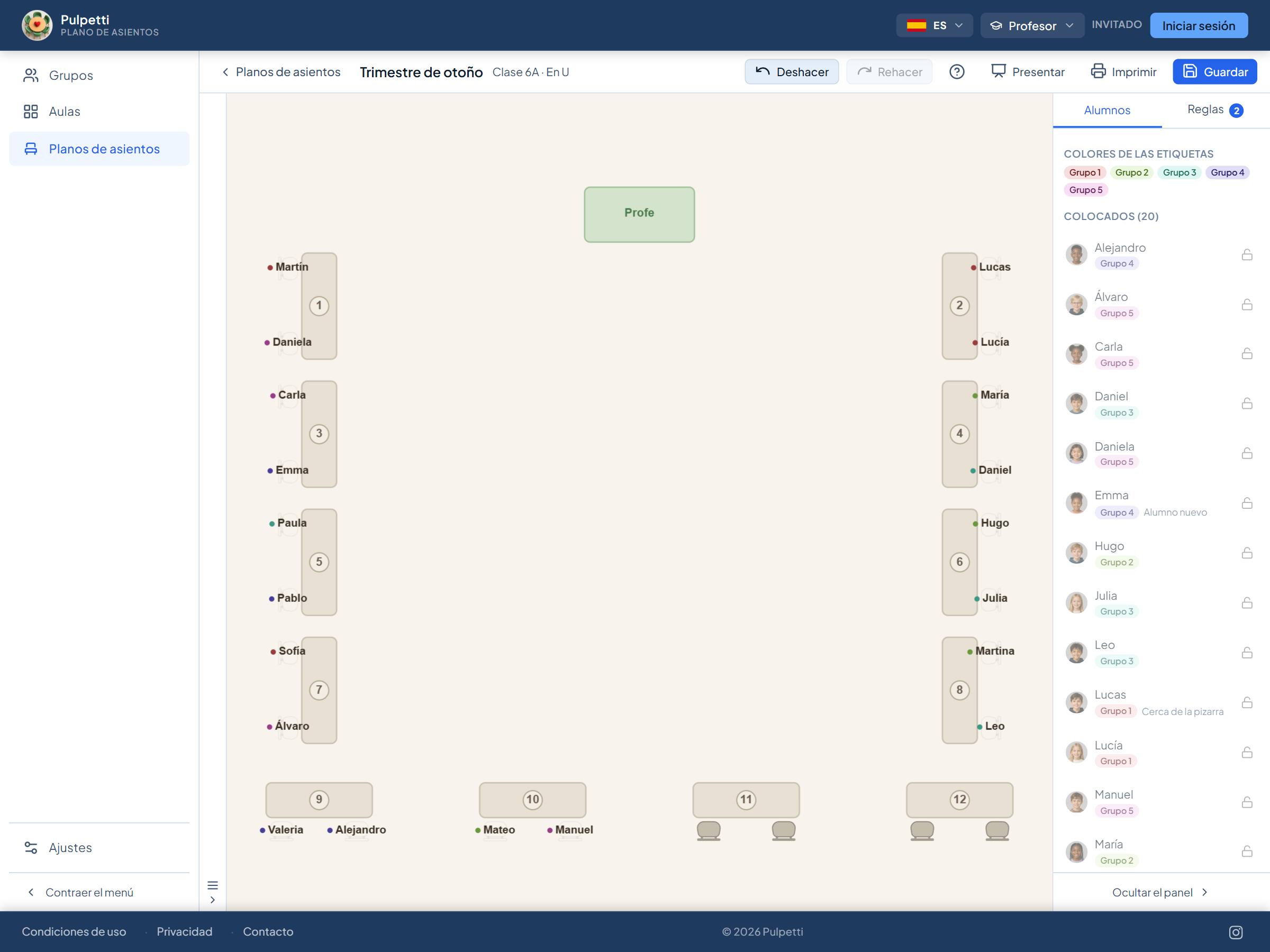Image resolution: width=1270 pixels, height=952 pixels.
Task: Click the Presentar button
Action: tap(1028, 72)
